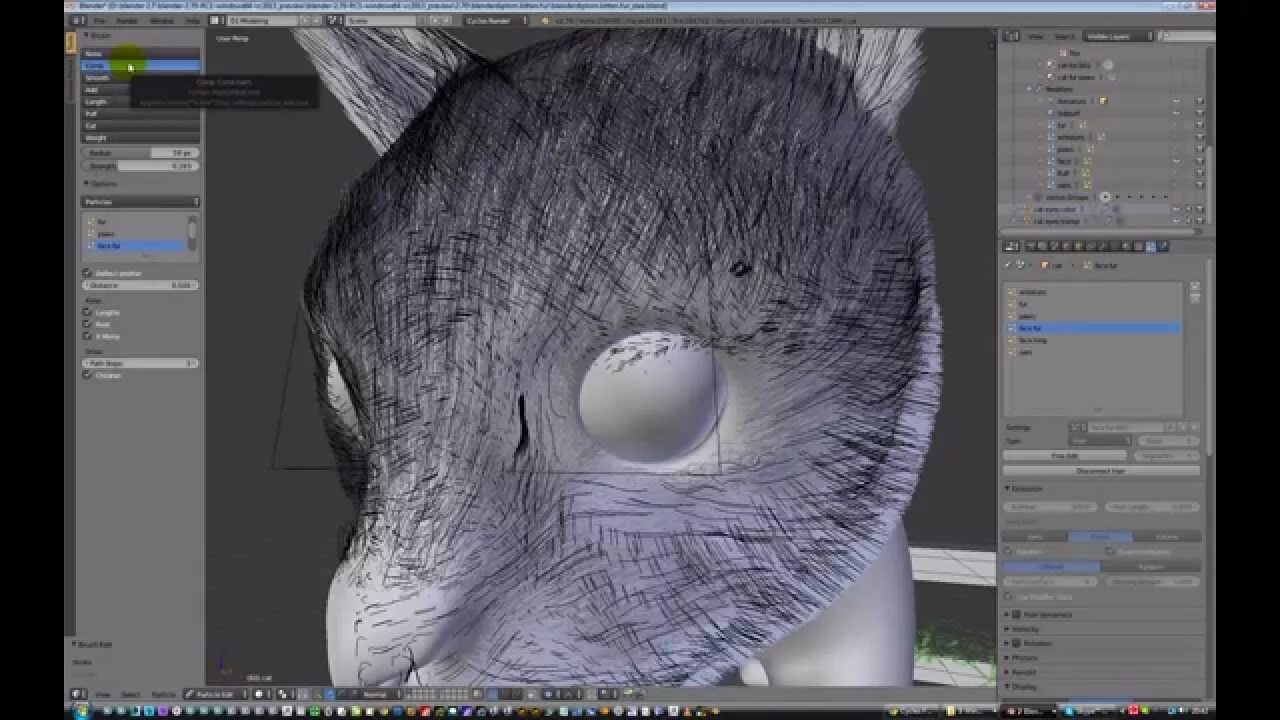Choose Volume as emission source
1280x720 pixels.
point(1167,537)
